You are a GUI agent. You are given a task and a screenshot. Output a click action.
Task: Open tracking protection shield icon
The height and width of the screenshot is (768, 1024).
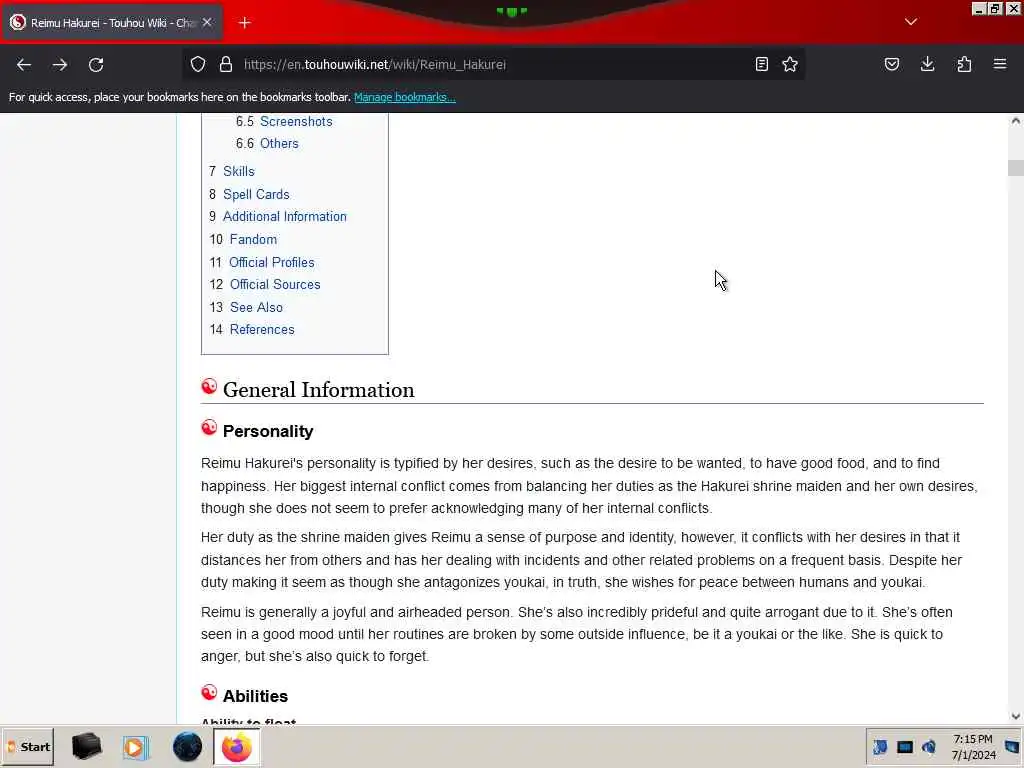(x=198, y=64)
